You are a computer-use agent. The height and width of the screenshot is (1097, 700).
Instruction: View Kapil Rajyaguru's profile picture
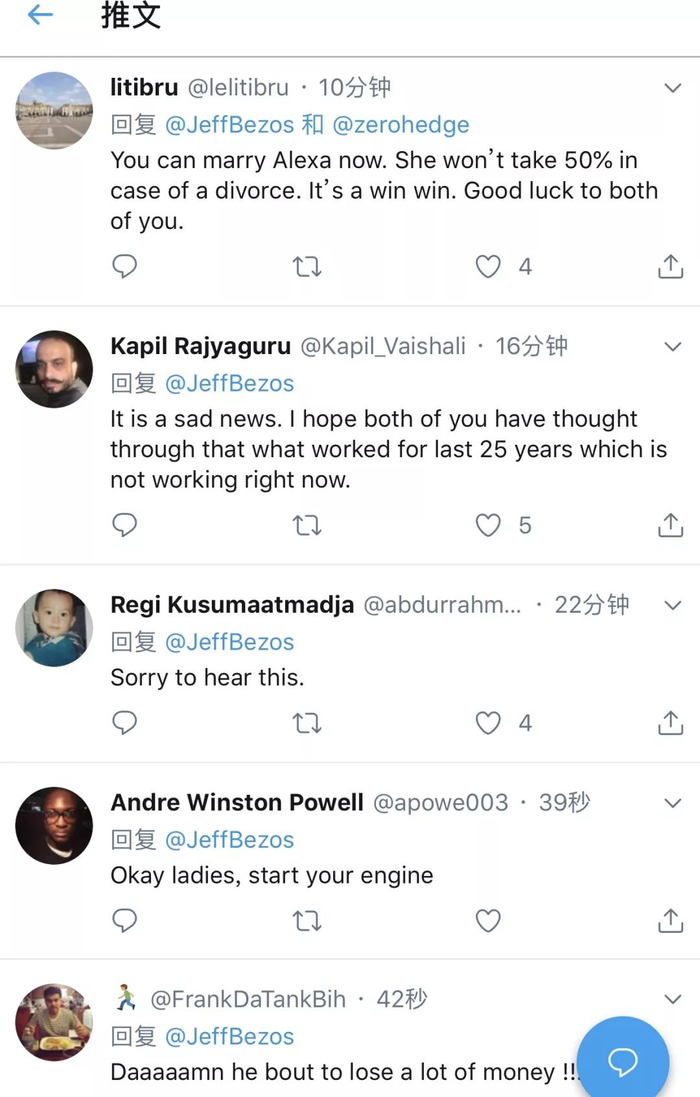point(54,369)
